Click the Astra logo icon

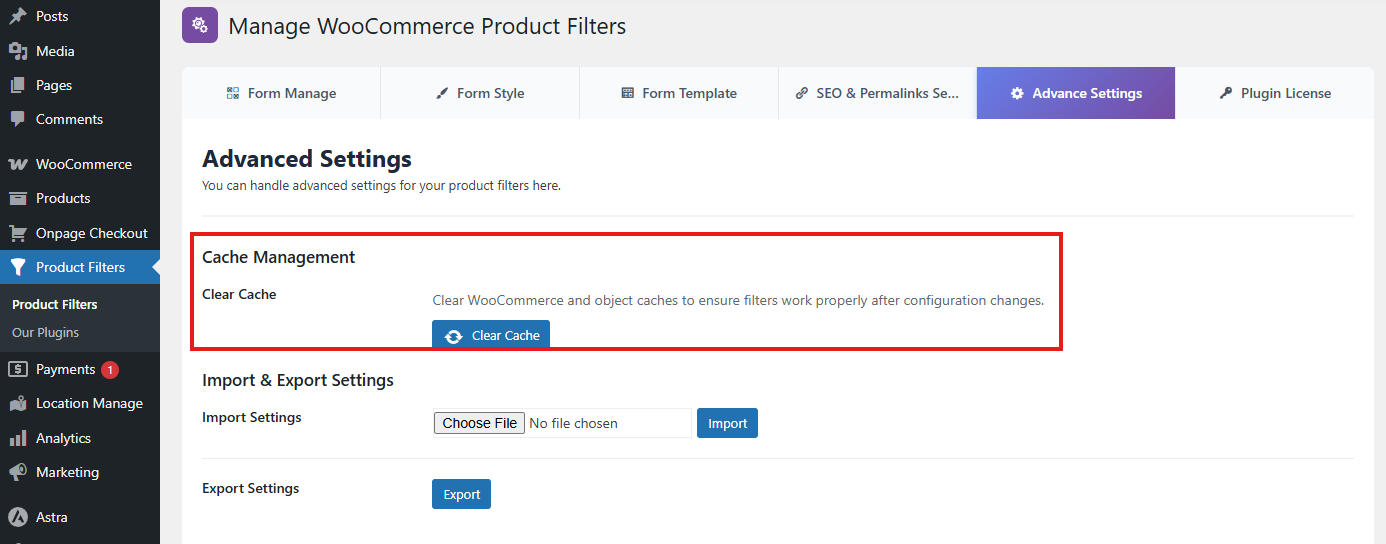click(x=18, y=517)
